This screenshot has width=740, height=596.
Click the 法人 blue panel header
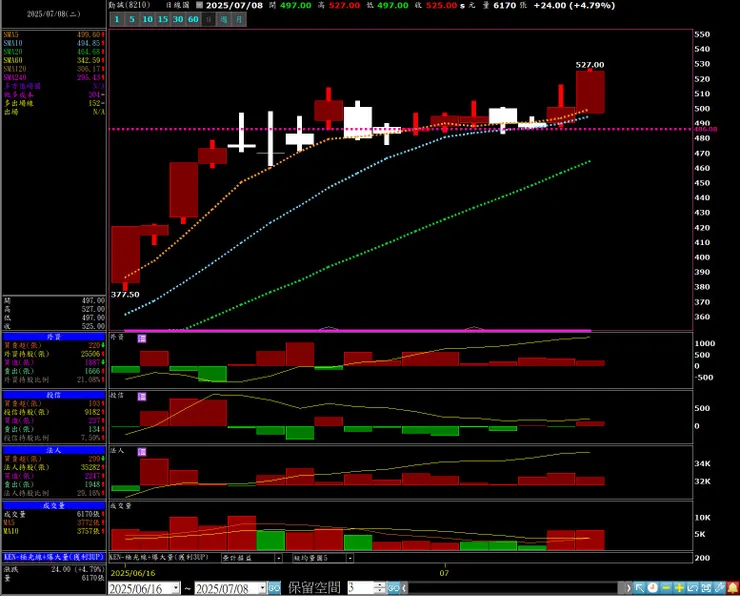coord(54,450)
